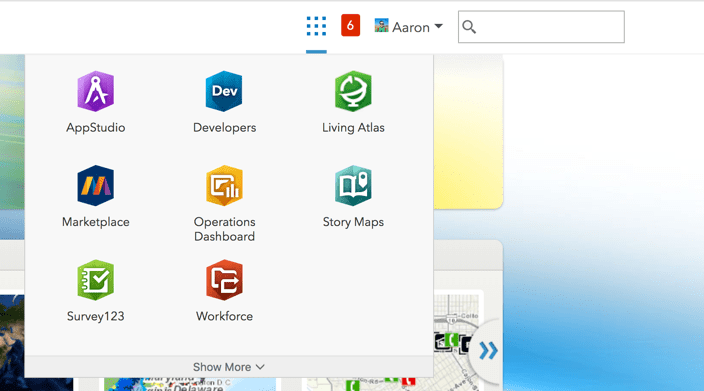
Task: Expand Show More apps
Action: pos(229,367)
